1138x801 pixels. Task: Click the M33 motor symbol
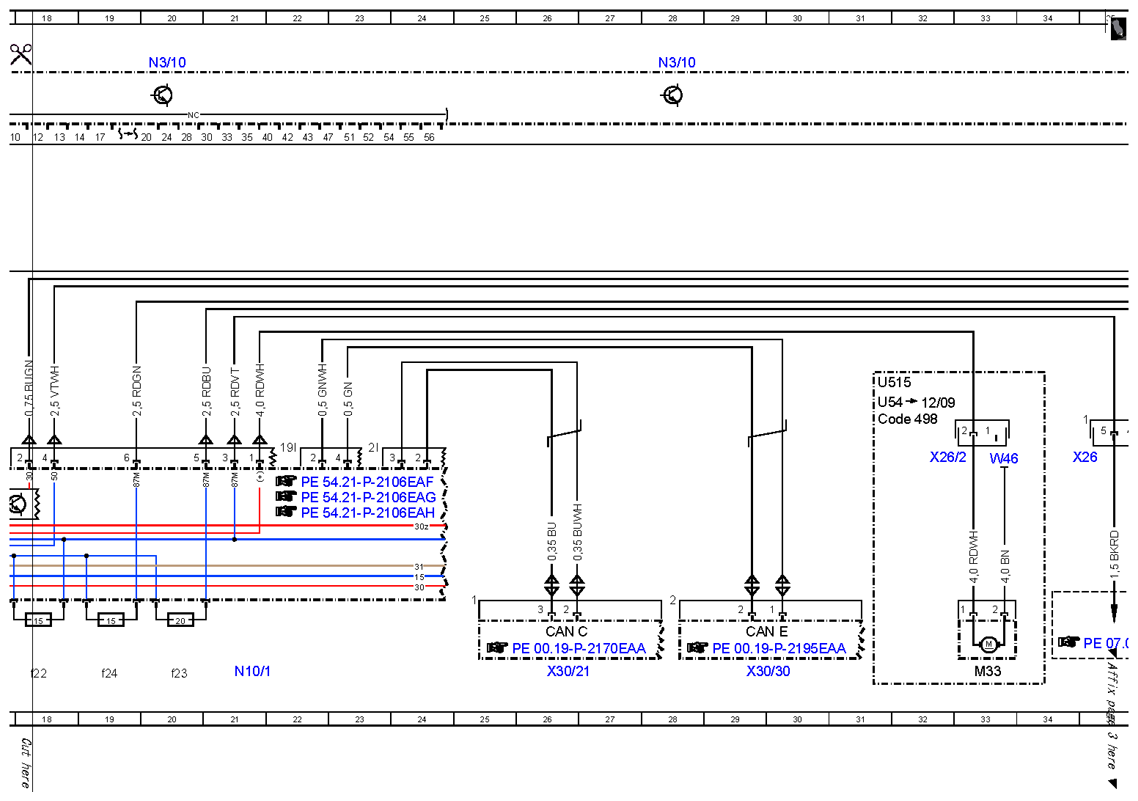point(987,644)
